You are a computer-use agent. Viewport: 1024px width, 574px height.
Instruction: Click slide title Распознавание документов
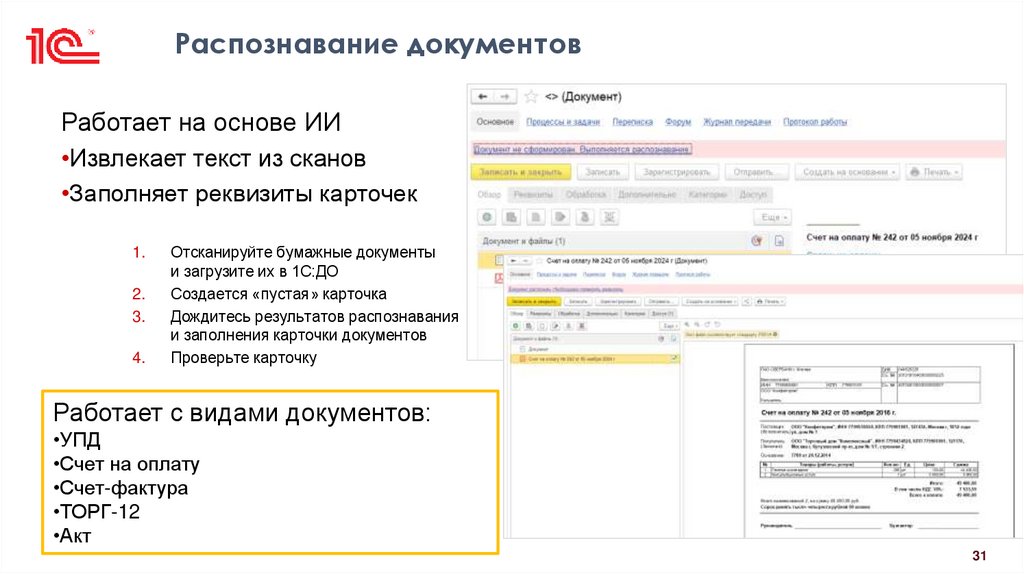tap(377, 44)
